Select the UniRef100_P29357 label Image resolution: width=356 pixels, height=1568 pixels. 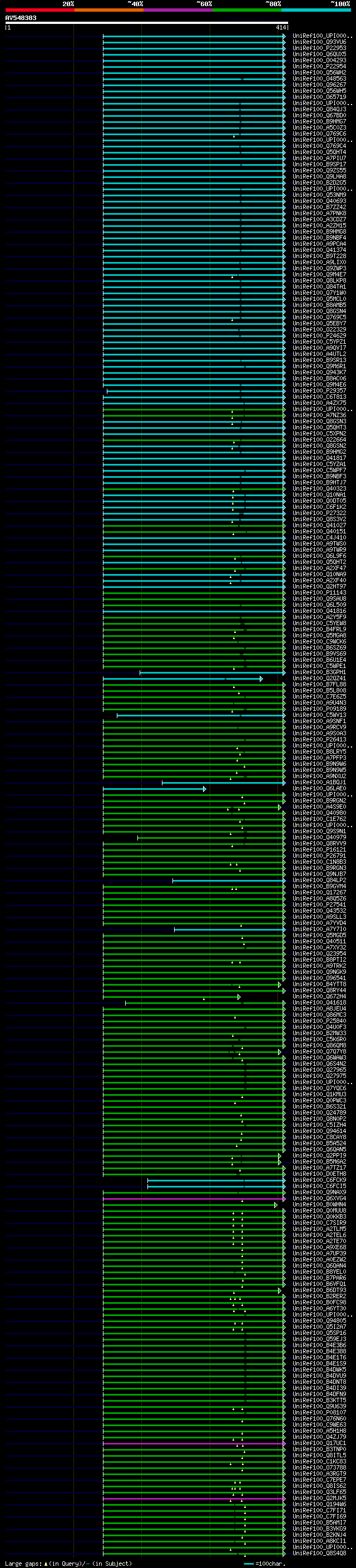(319, 391)
